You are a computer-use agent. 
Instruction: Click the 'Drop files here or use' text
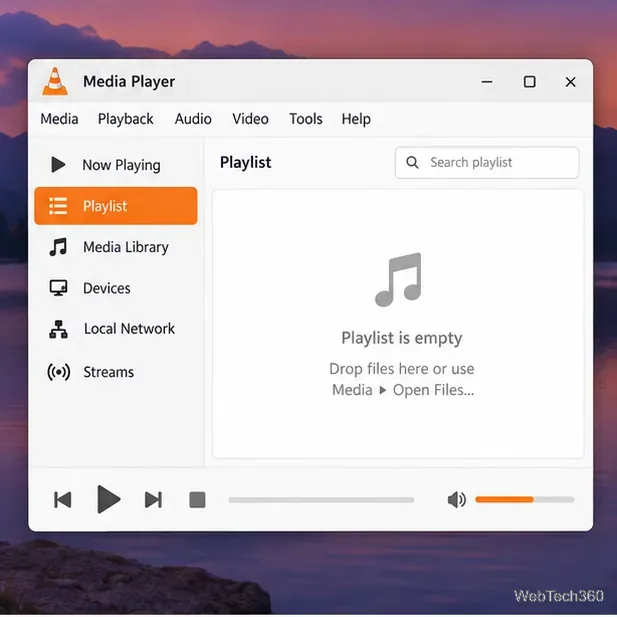[x=402, y=369]
